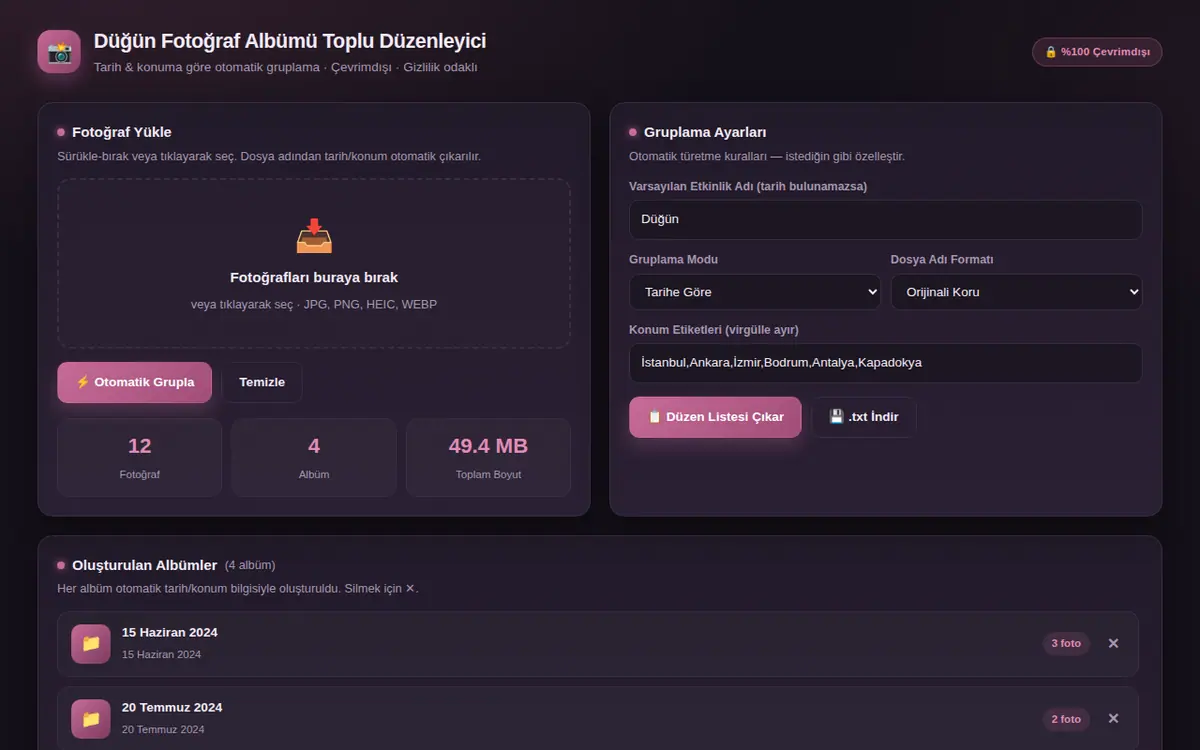Click the camera app logo icon
Screen dimensions: 1200x750
[x=59, y=52]
